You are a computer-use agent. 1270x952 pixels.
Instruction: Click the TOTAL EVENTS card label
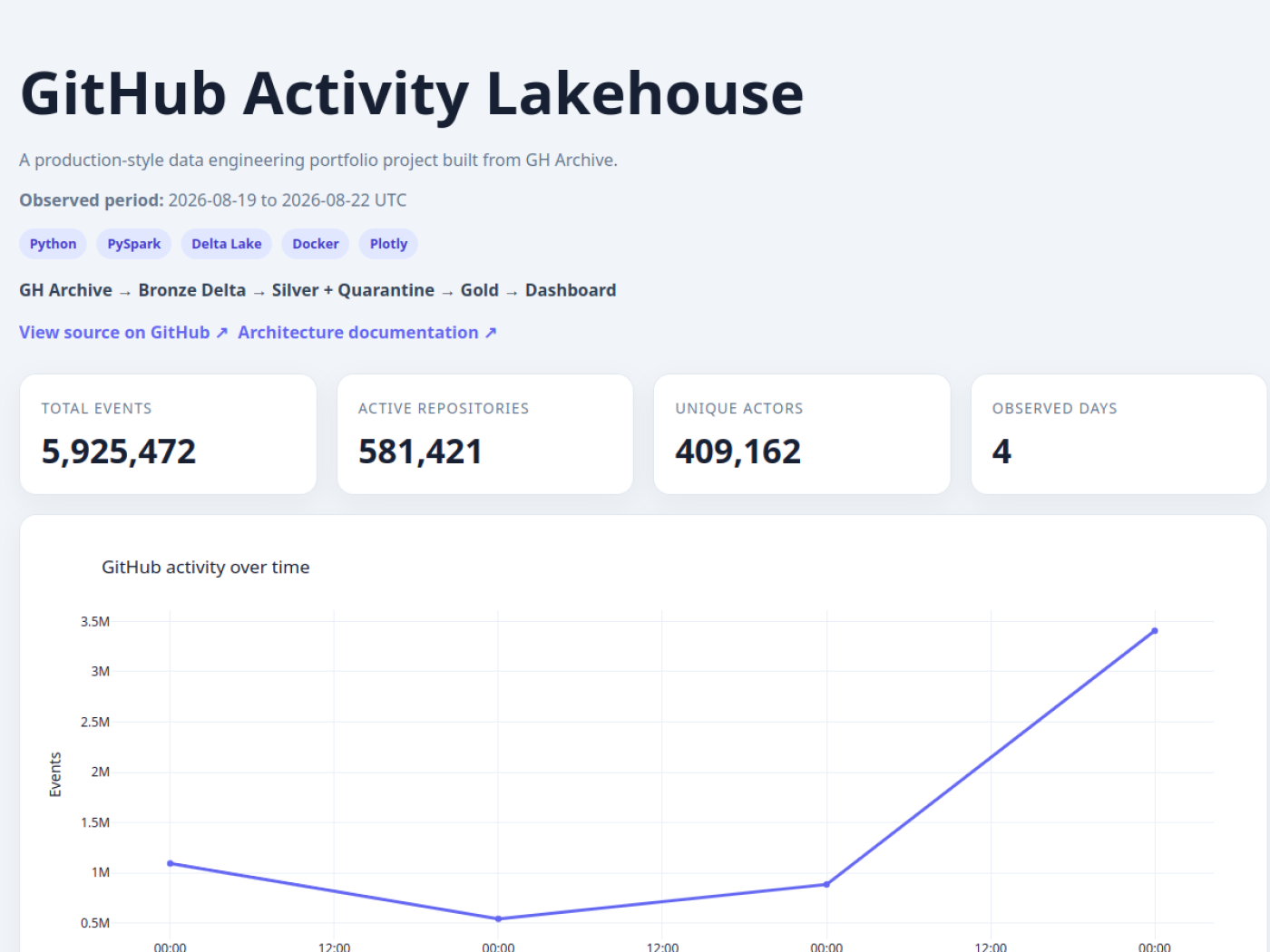(96, 409)
